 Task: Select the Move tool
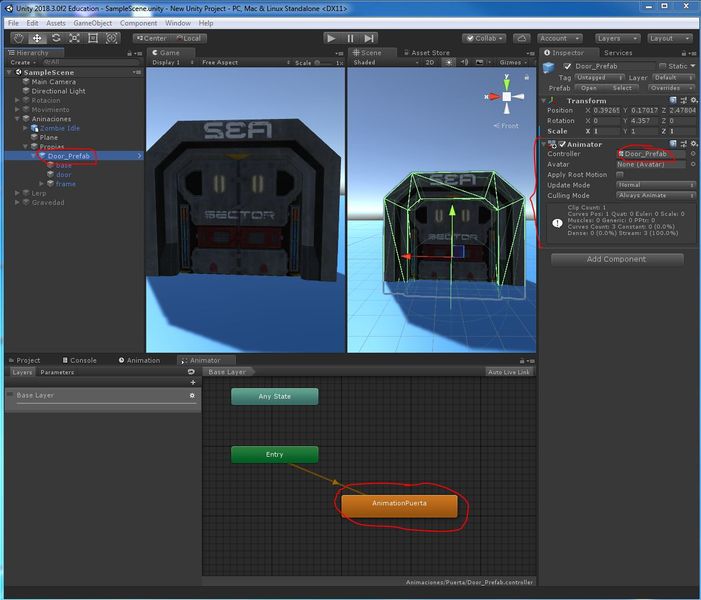[x=37, y=38]
